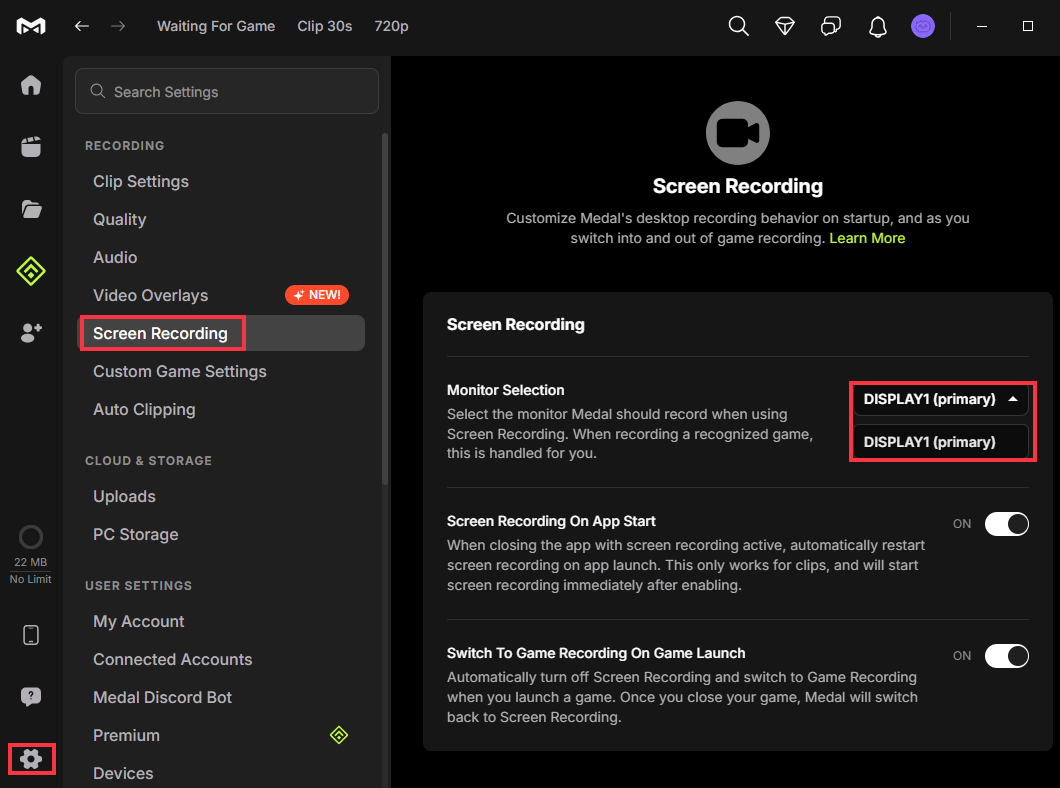The height and width of the screenshot is (788, 1060).
Task: Click the back arrow navigation button
Action: coord(82,26)
